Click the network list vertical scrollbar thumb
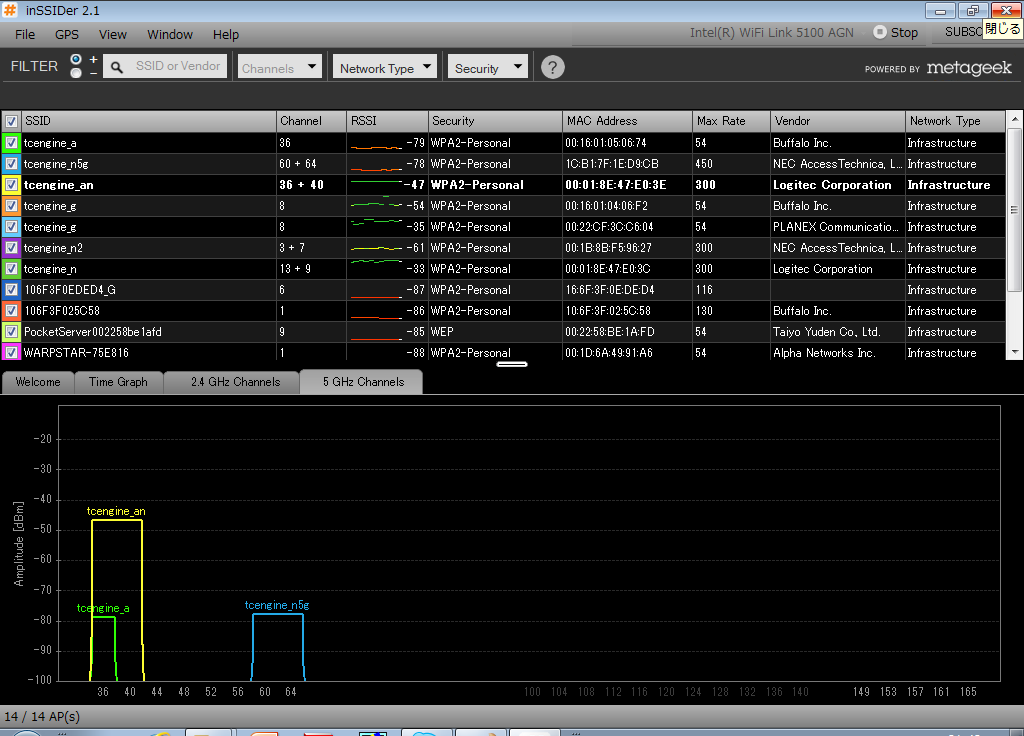Viewport: 1024px width, 736px height. [1014, 210]
